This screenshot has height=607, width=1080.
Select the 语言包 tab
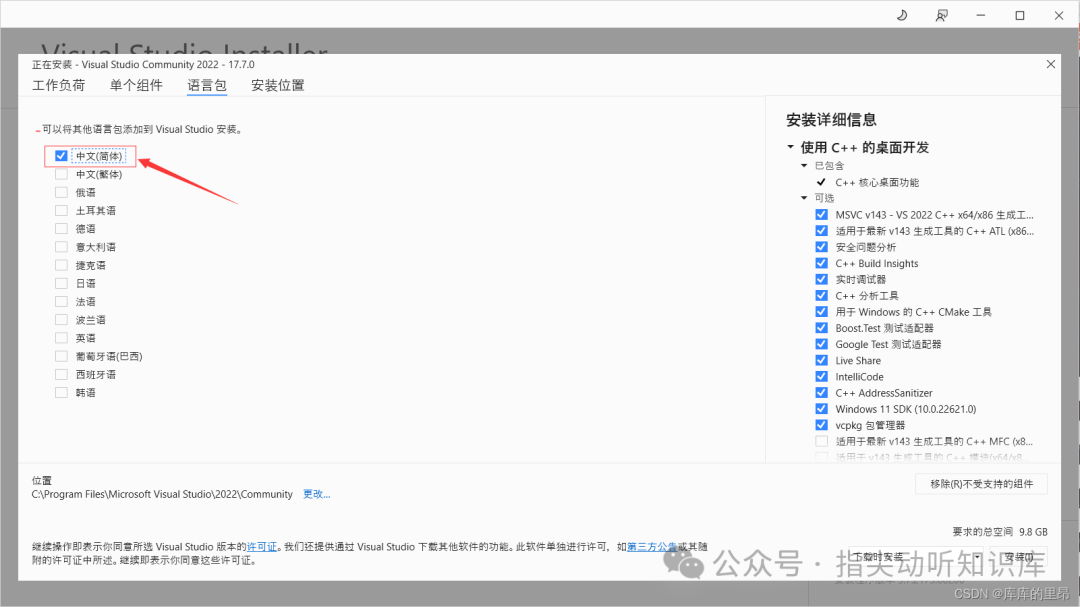point(207,85)
